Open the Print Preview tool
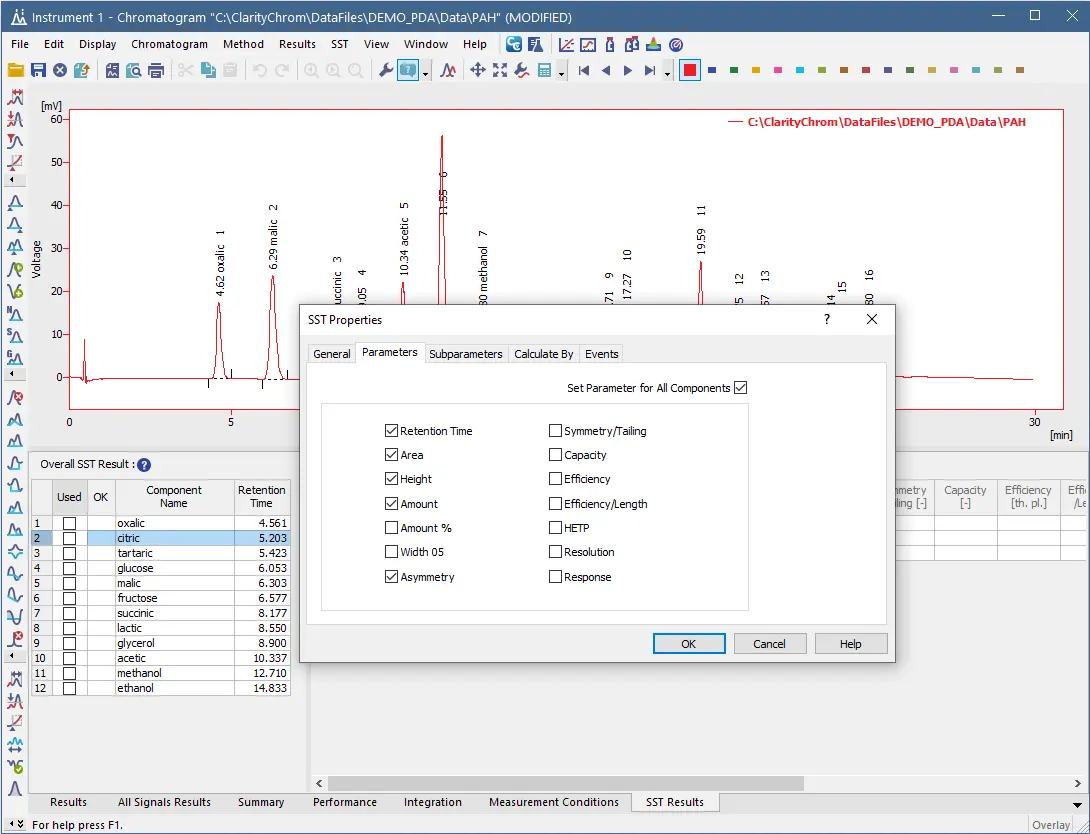 (136, 70)
